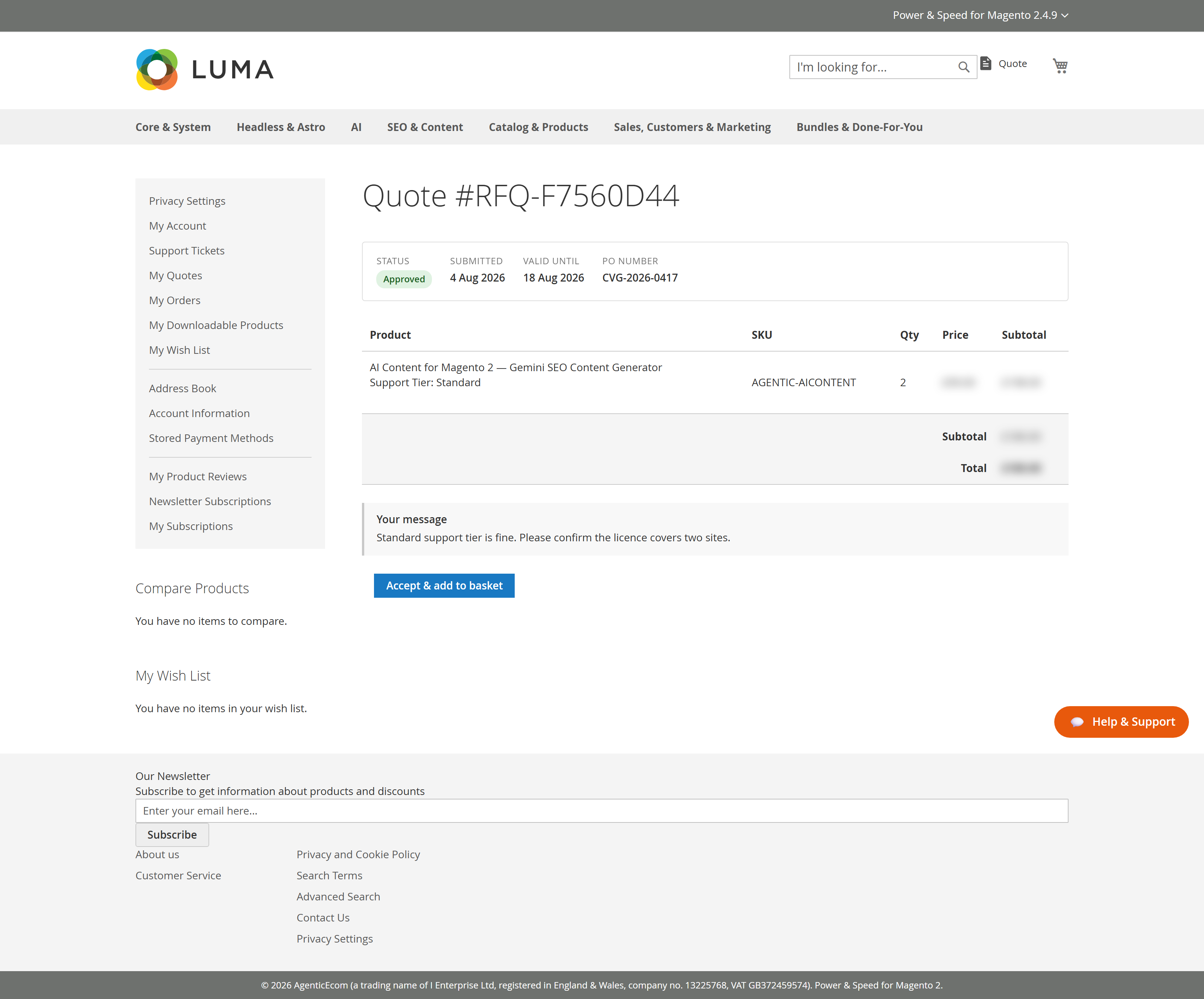Click the LUMA logo icon
The height and width of the screenshot is (999, 1204).
pos(157,69)
